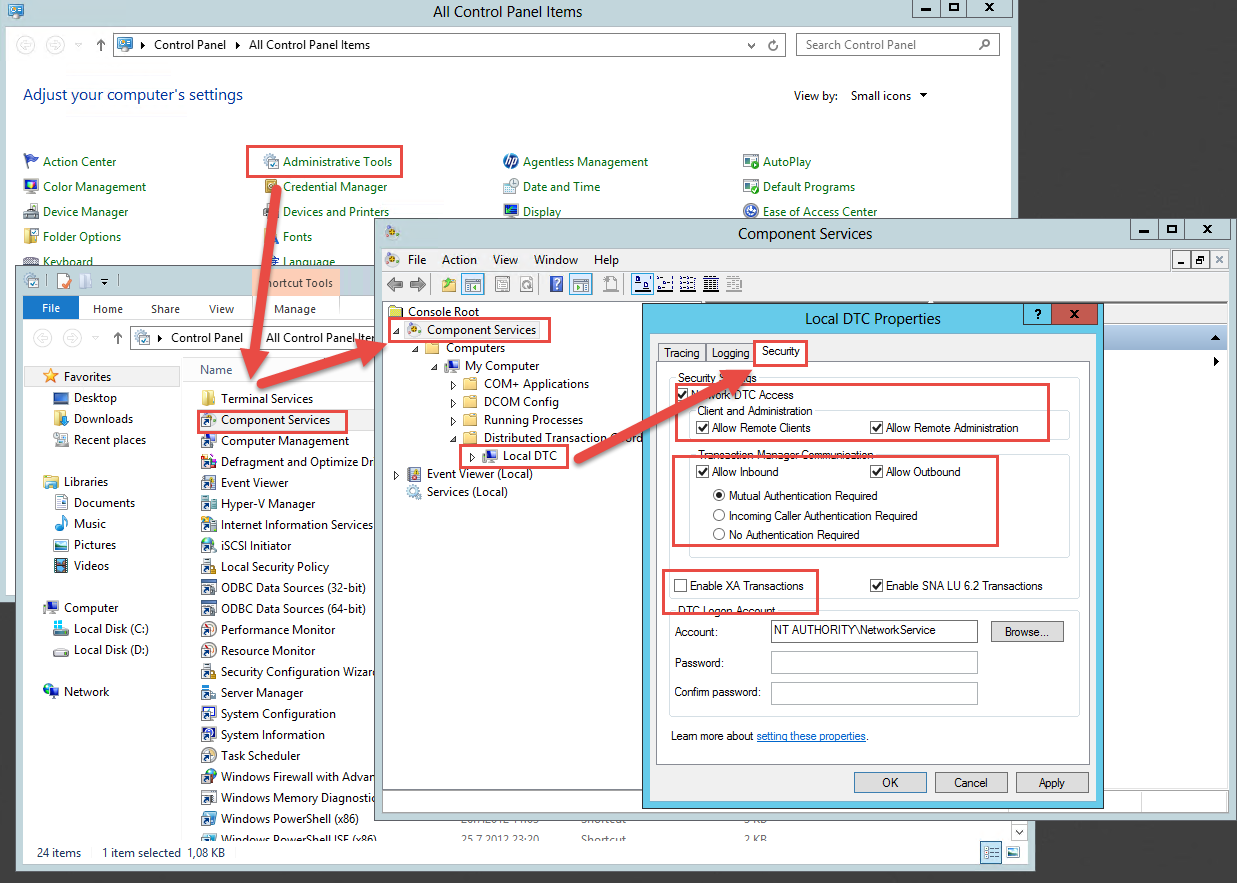The height and width of the screenshot is (883, 1237).
Task: Select the Performance Monitor shortcut icon
Action: [x=209, y=630]
